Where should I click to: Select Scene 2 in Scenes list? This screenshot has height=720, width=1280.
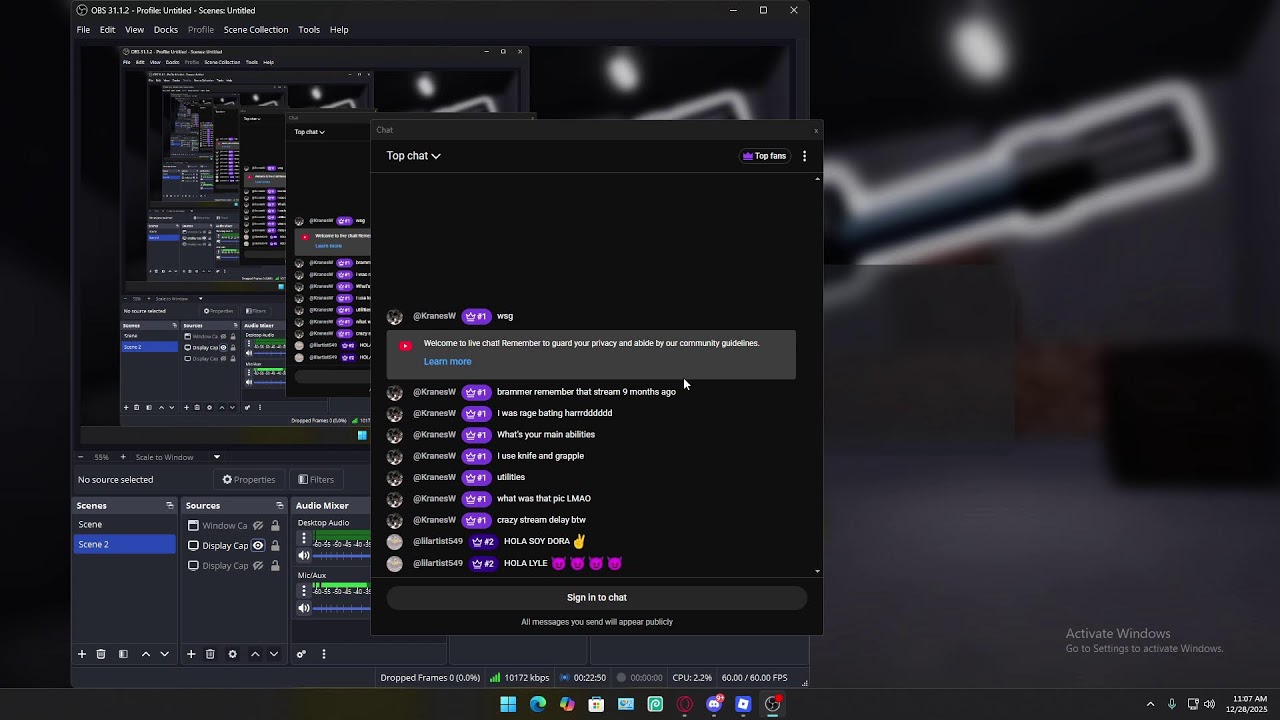(125, 544)
